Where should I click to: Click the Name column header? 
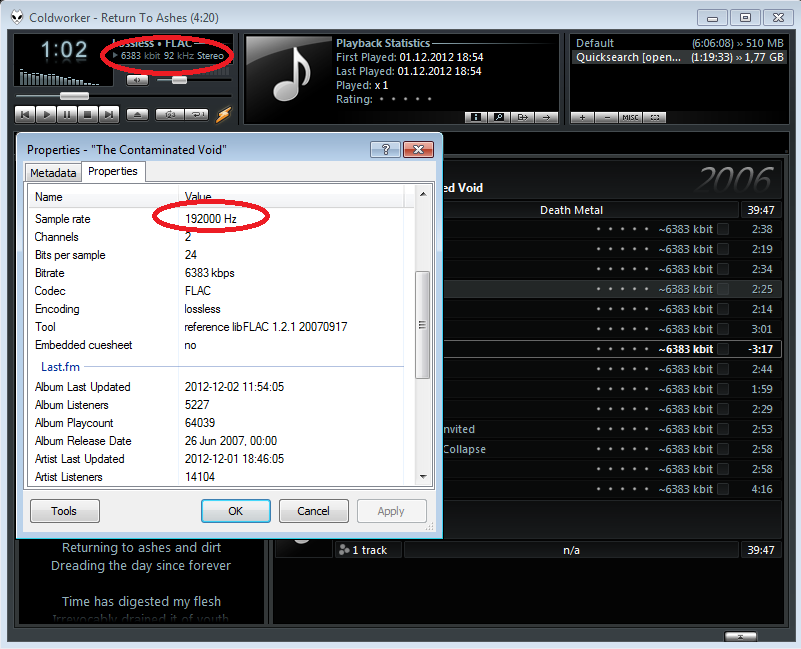coord(104,197)
